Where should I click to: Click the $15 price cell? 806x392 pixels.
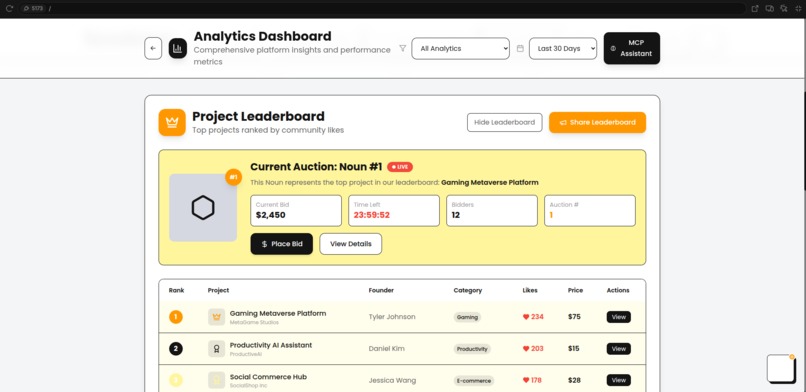574,349
